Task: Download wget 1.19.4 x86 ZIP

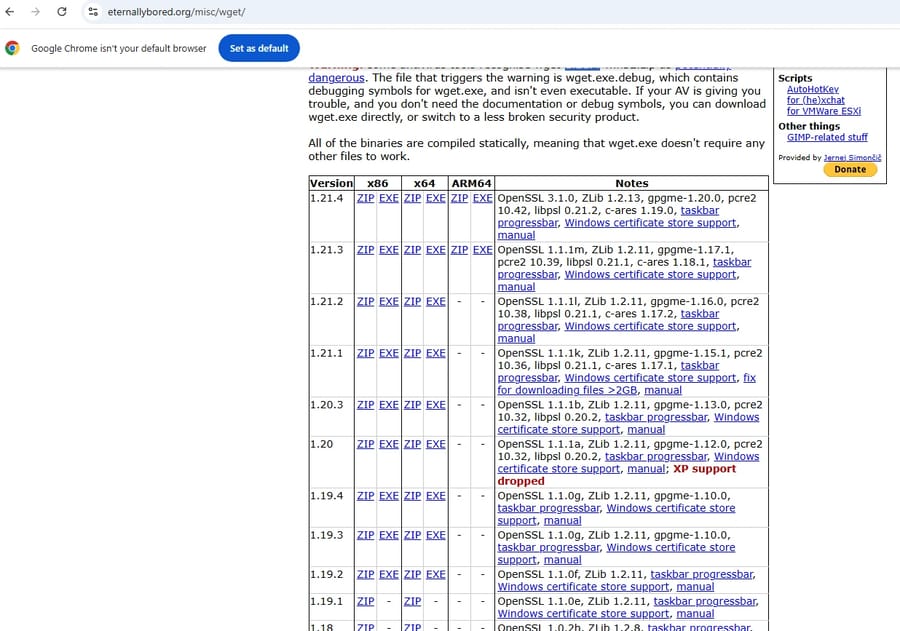Action: coord(366,495)
